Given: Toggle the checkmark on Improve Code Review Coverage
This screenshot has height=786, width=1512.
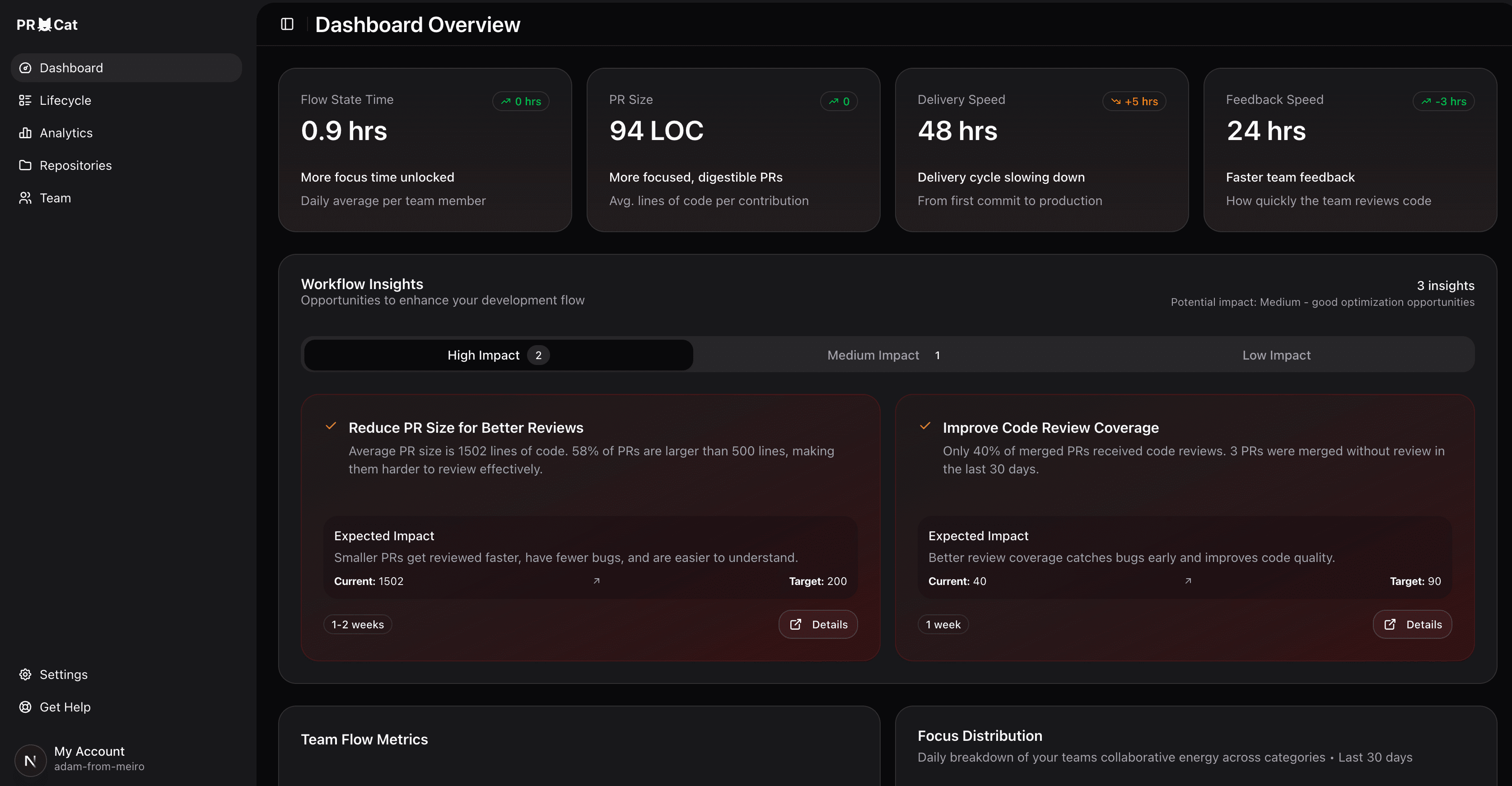Looking at the screenshot, I should [925, 426].
